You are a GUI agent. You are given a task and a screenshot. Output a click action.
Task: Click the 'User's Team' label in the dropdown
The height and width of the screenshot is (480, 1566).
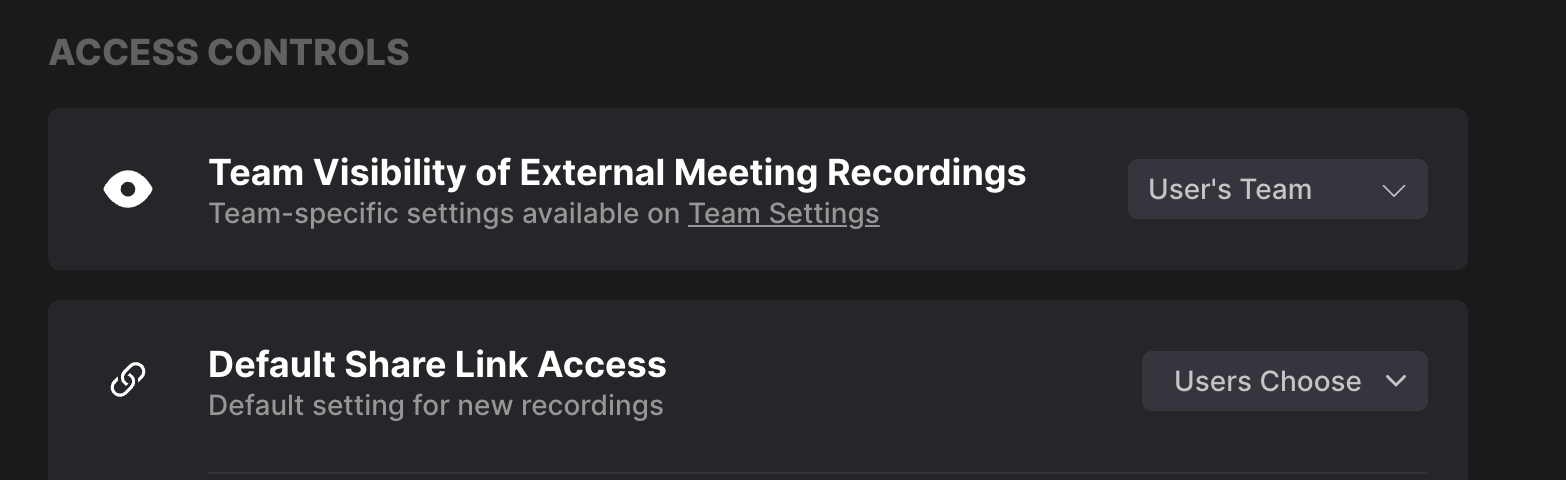(x=1229, y=189)
